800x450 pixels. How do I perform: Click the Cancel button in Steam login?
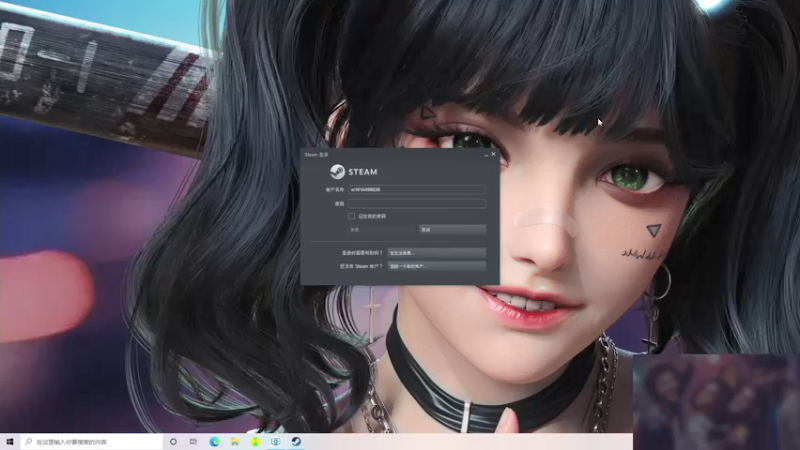point(453,230)
